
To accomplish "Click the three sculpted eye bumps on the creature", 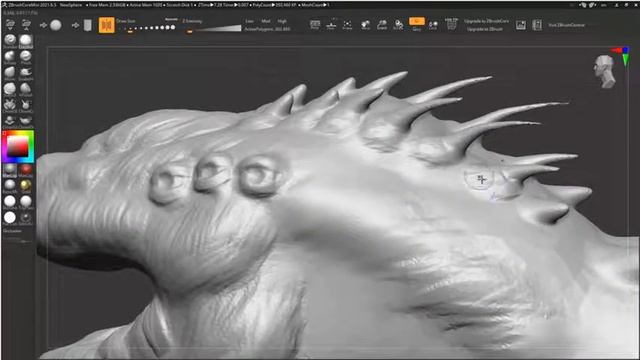I will click(216, 178).
